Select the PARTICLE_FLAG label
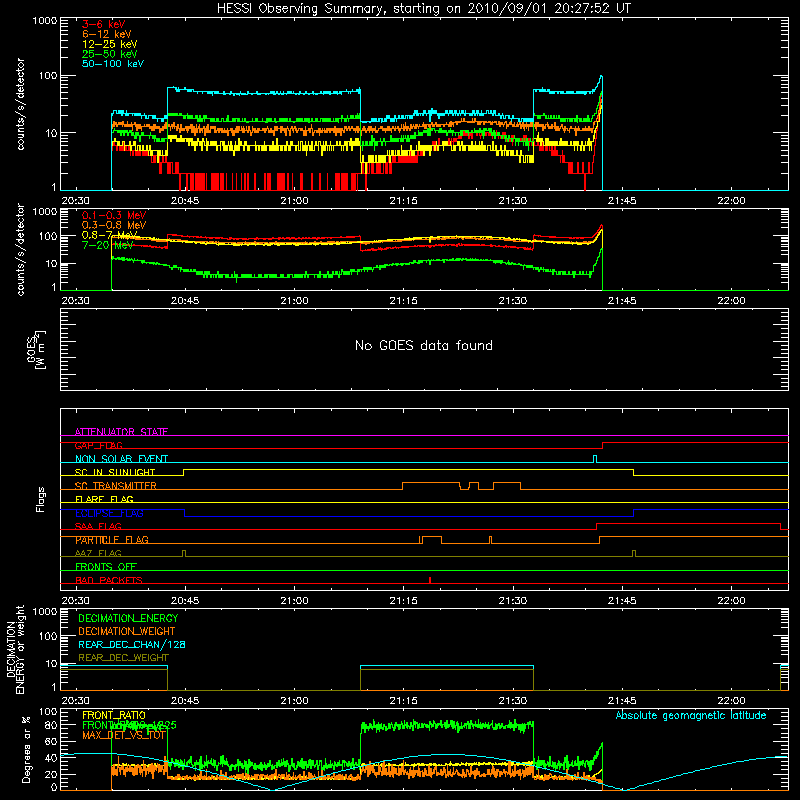The height and width of the screenshot is (800, 800). pyautogui.click(x=112, y=540)
